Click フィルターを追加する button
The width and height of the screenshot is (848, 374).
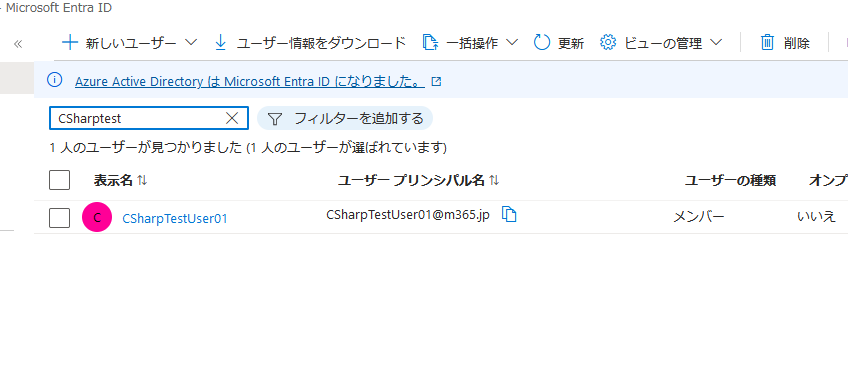[345, 118]
